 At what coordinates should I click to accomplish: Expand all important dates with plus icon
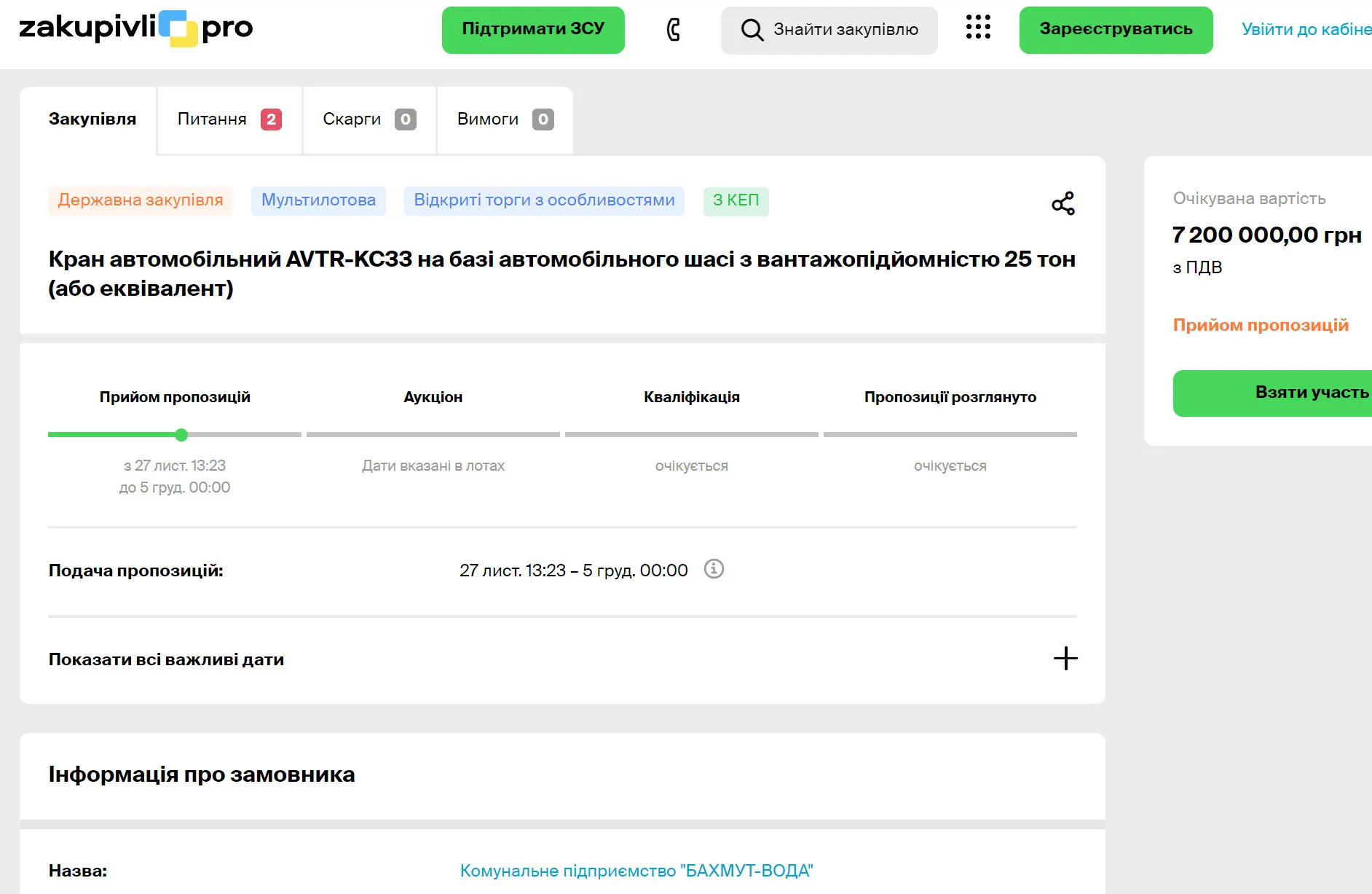coord(1065,659)
